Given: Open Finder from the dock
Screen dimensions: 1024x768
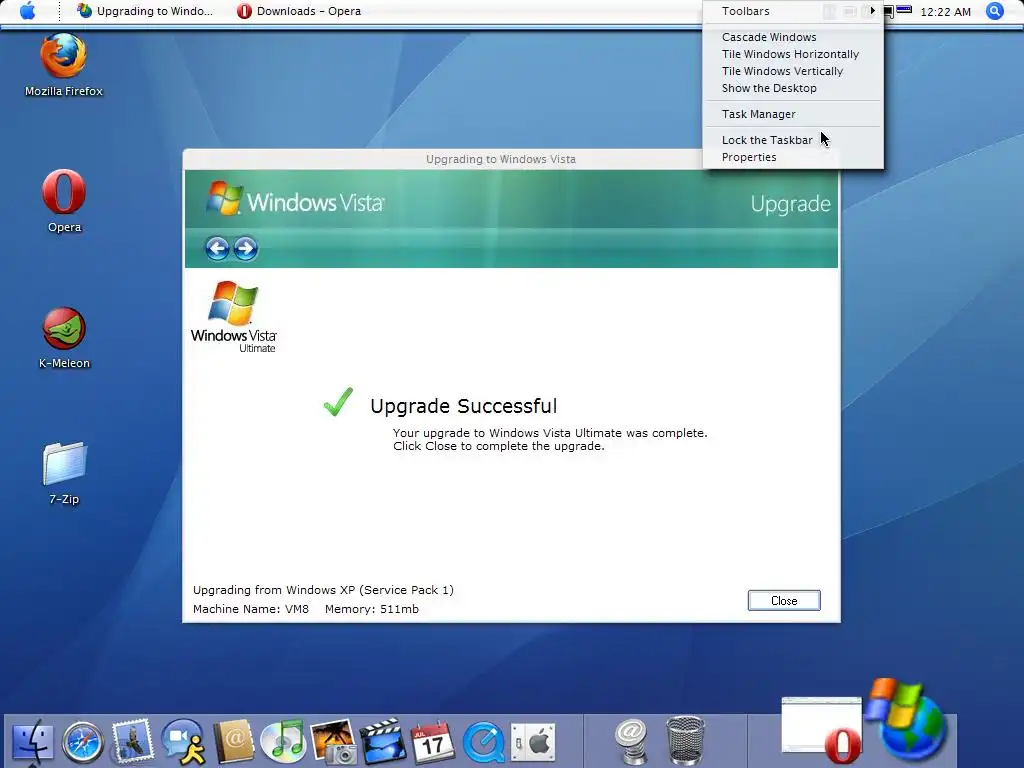Looking at the screenshot, I should pos(33,742).
